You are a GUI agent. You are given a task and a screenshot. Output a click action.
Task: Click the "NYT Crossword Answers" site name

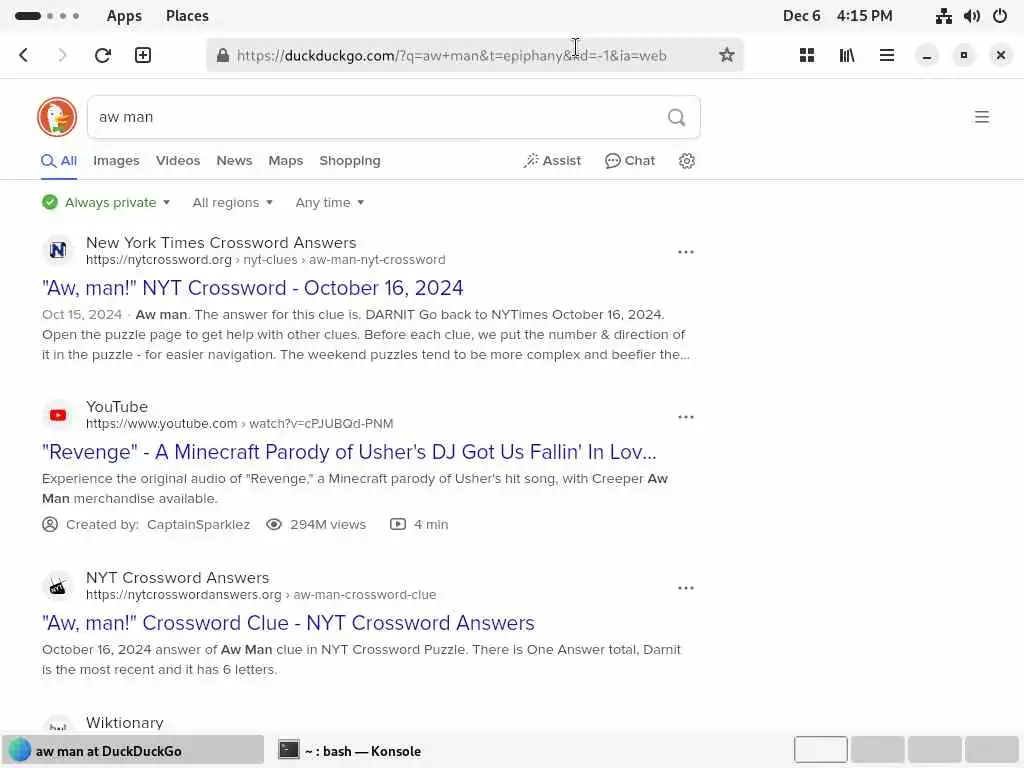pos(178,578)
